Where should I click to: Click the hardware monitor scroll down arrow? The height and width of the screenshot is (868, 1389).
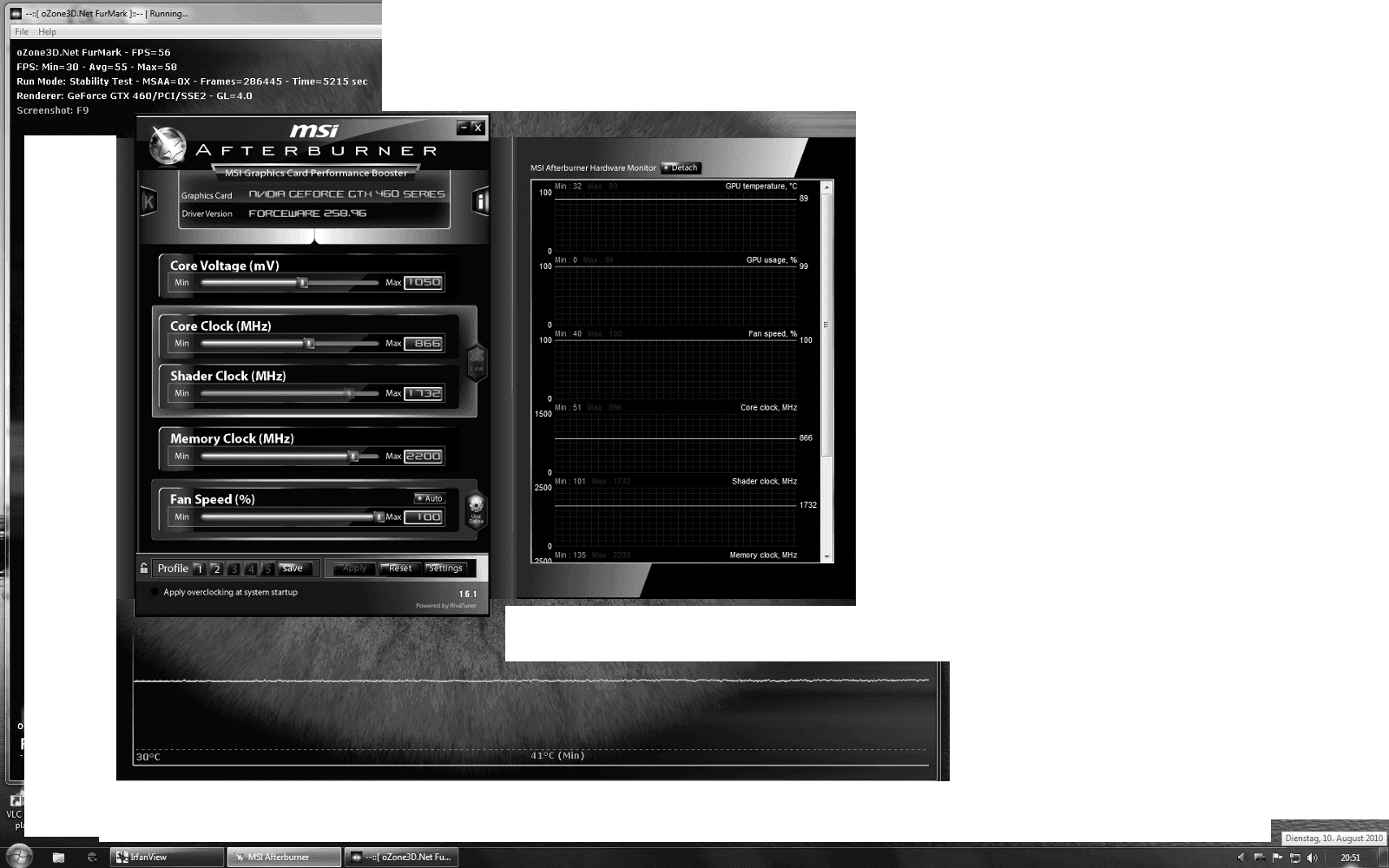(x=826, y=556)
